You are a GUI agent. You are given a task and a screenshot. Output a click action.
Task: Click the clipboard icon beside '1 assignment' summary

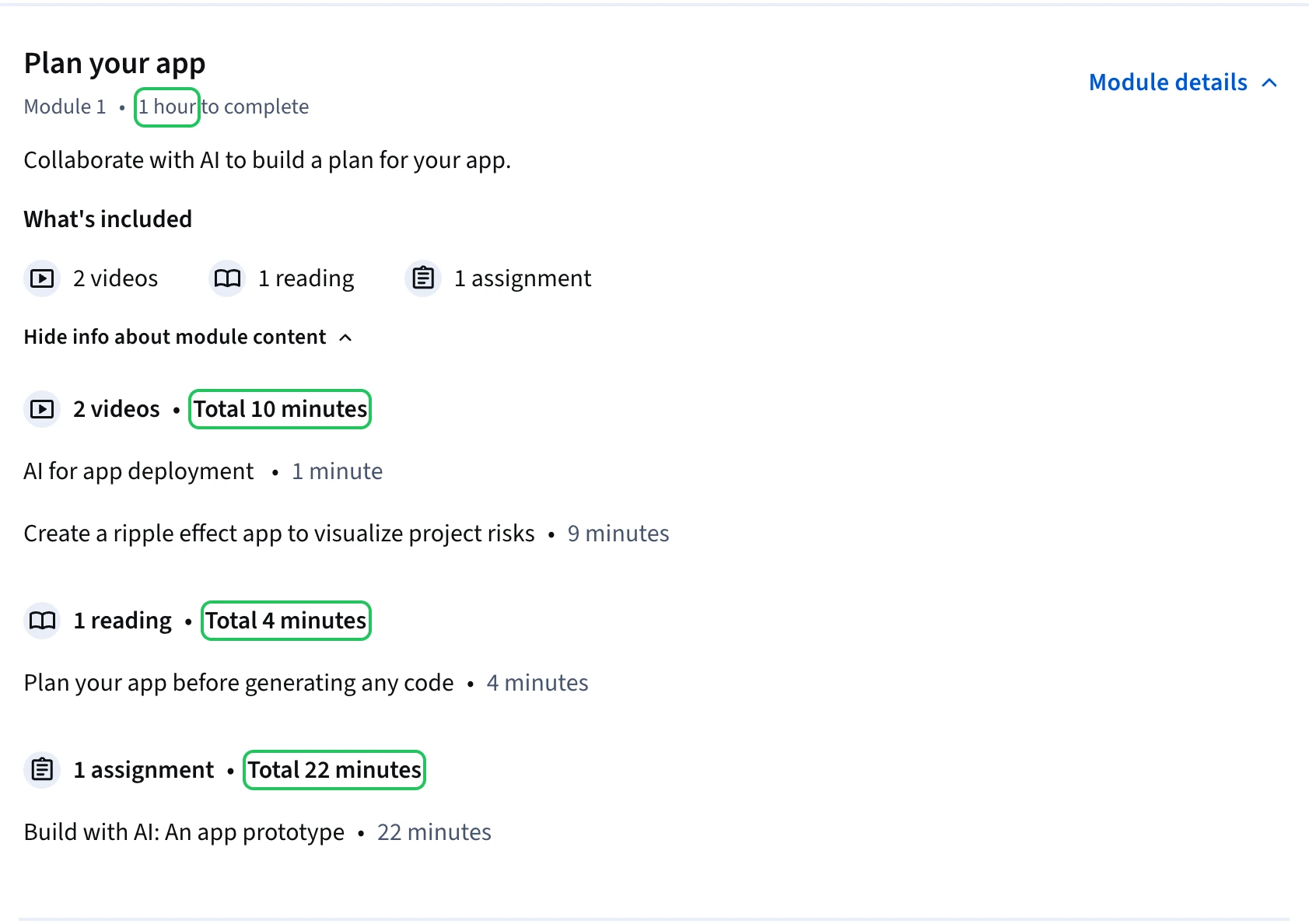(x=423, y=278)
